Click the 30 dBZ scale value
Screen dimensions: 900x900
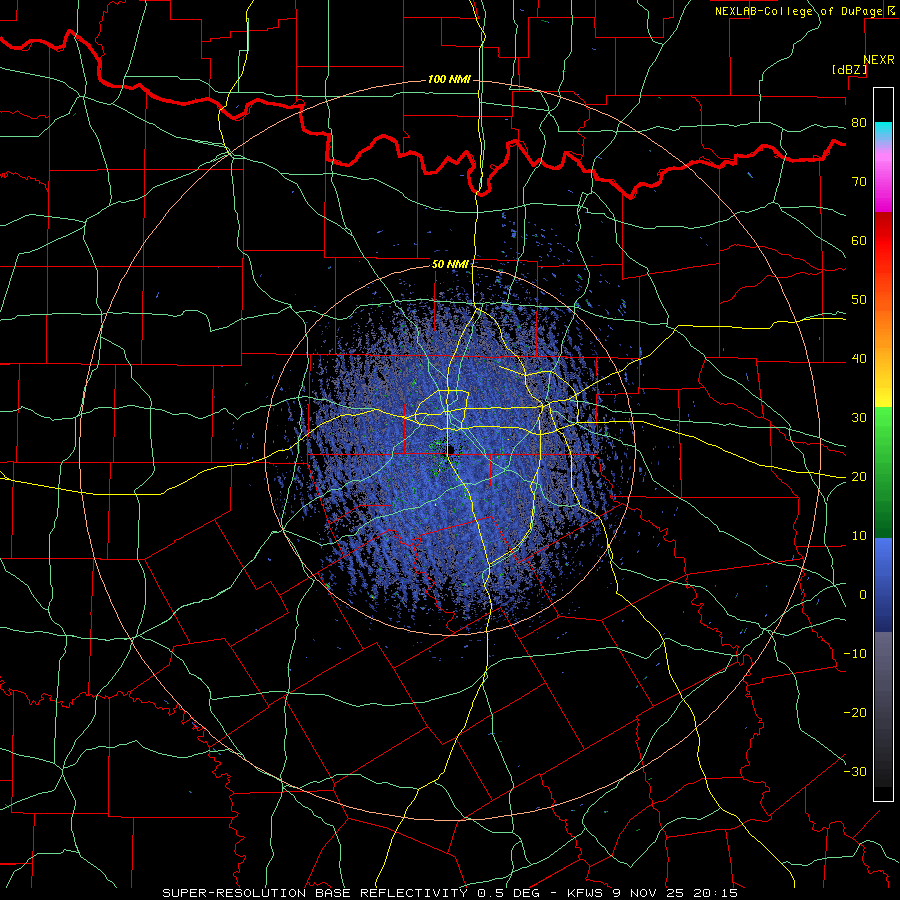[x=859, y=418]
